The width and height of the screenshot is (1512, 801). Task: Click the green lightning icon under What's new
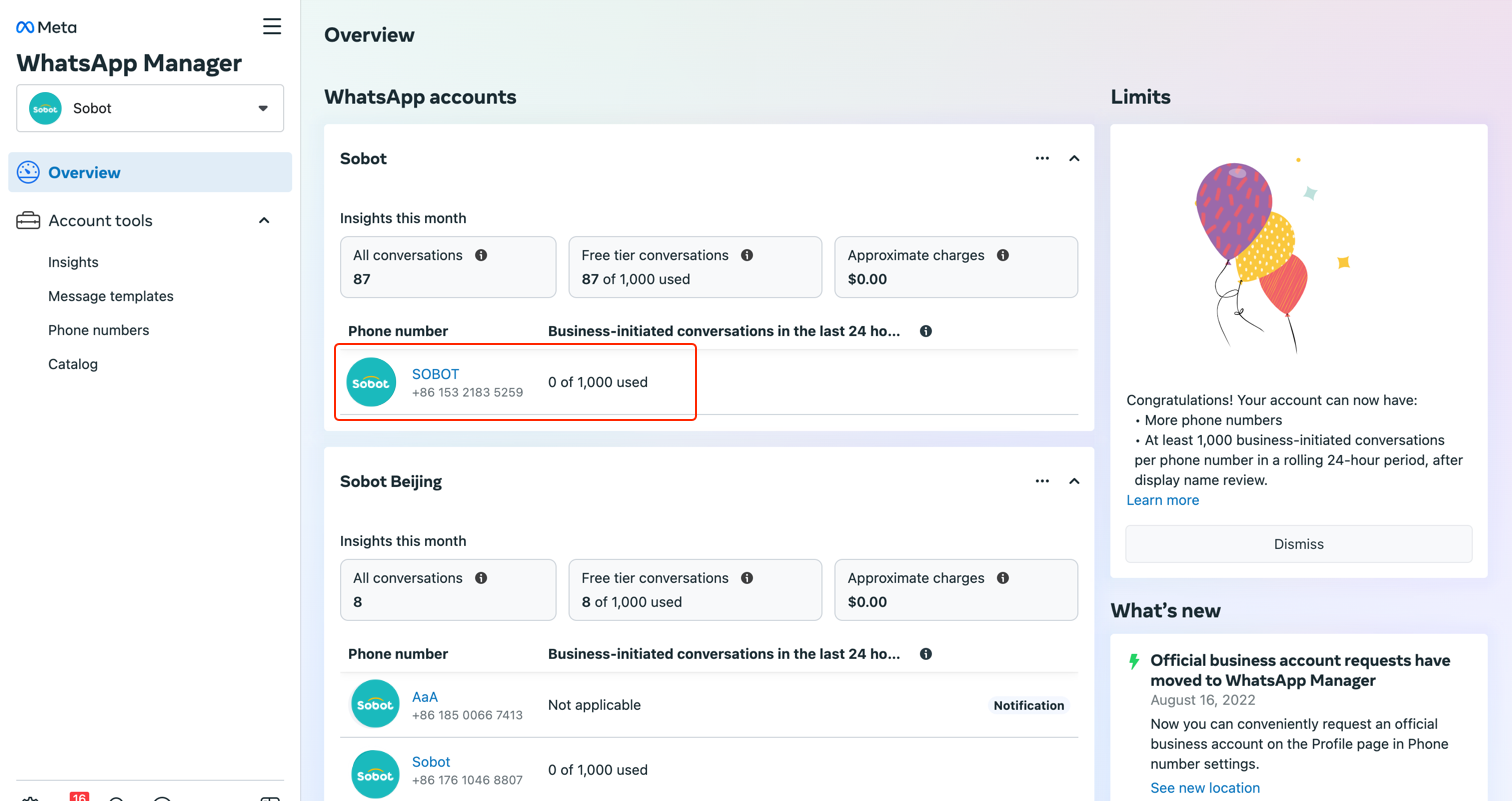[1134, 661]
